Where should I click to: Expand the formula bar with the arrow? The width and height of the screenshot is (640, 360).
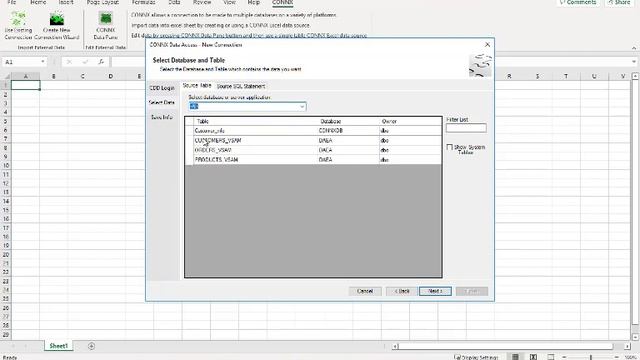(x=634, y=62)
